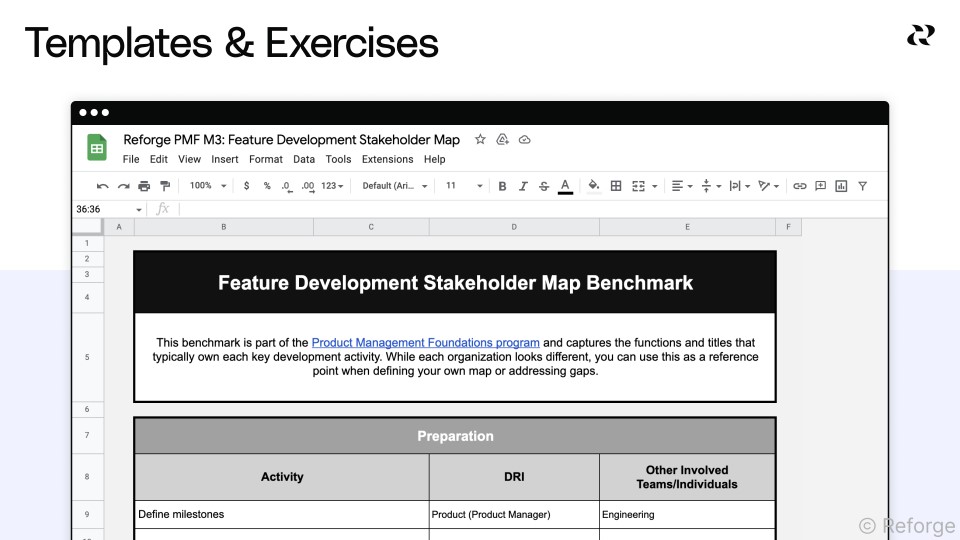Select the Product (Product Manager) cell
The width and height of the screenshot is (960, 540).
pos(514,514)
